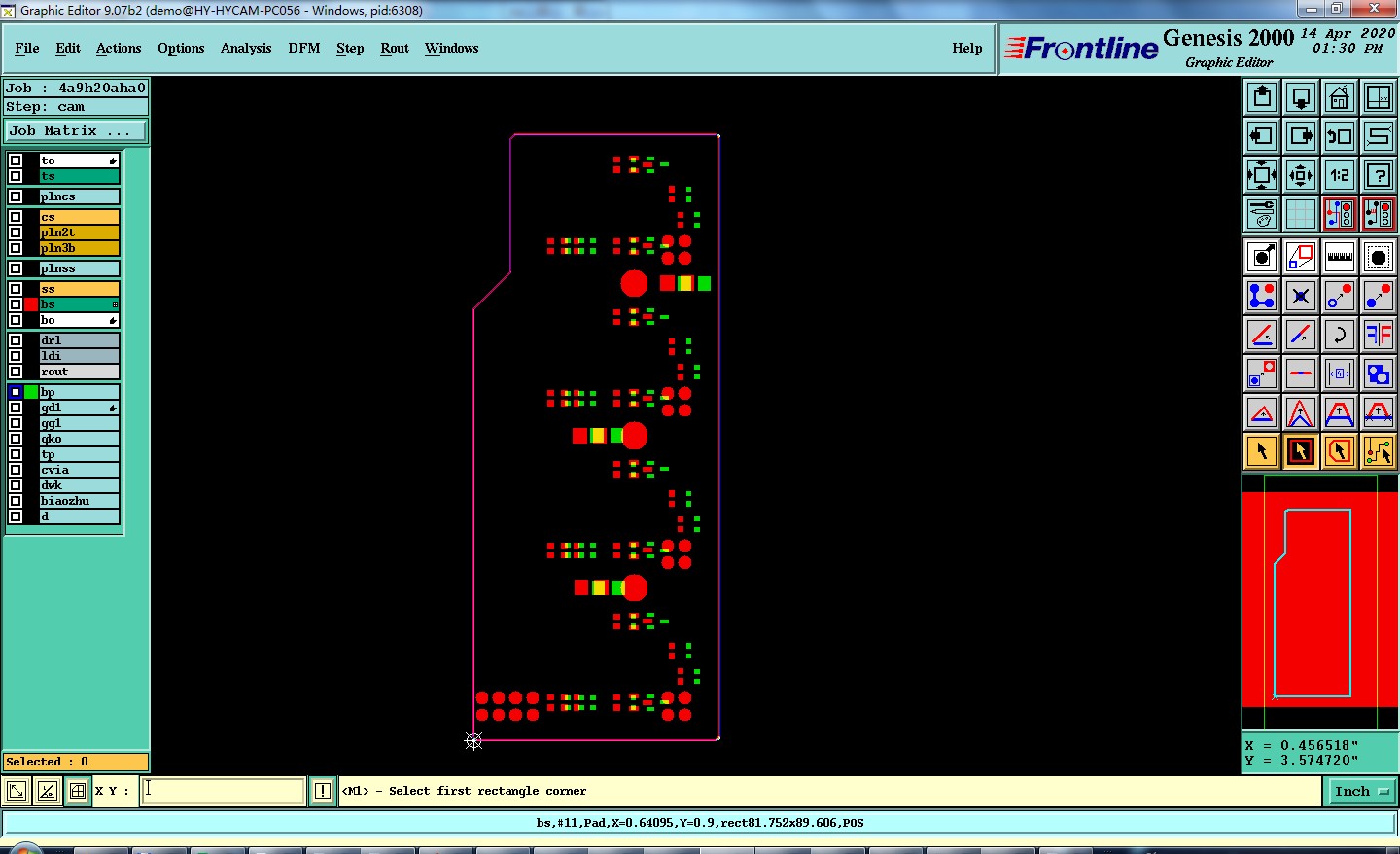The width and height of the screenshot is (1400, 854).
Task: Click the red board overview minimap
Action: (x=1319, y=599)
